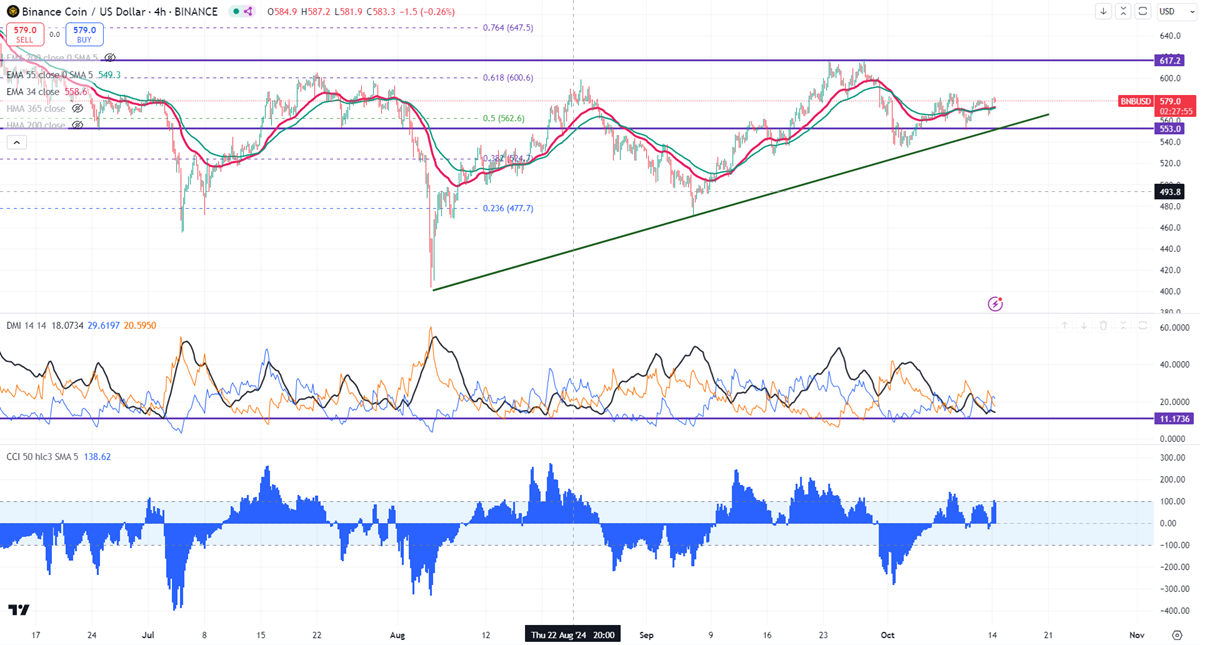Viewport: 1206px width, 645px height.
Task: Click the Binance Coin symbol logo
Action: pyautogui.click(x=13, y=12)
